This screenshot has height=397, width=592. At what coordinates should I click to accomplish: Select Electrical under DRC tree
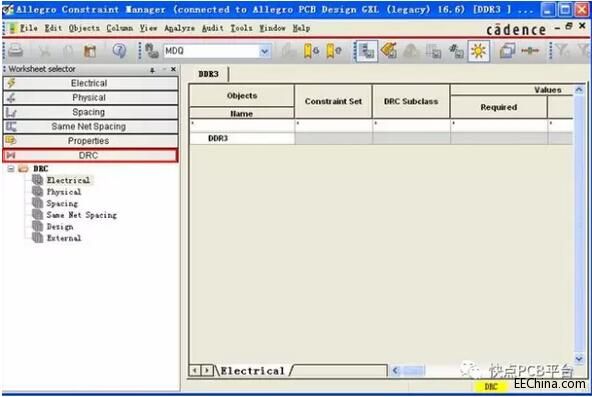(x=68, y=180)
